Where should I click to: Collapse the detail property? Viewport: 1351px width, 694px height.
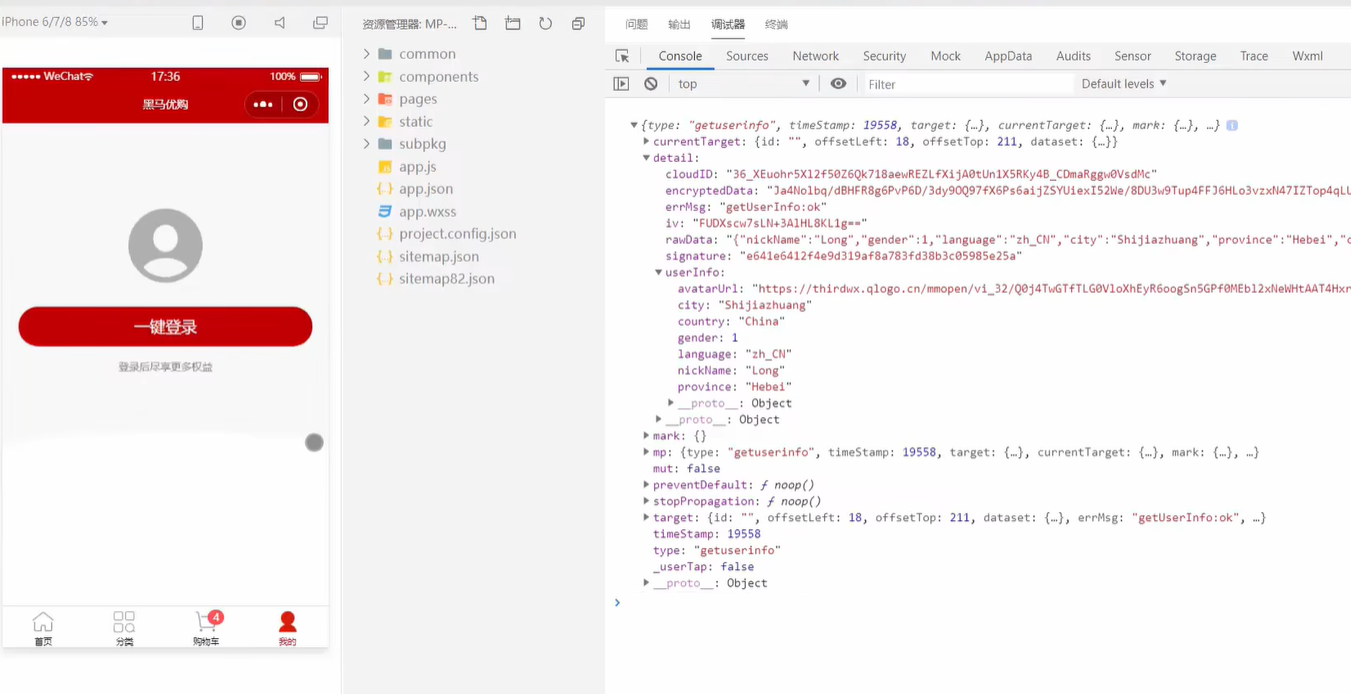pyautogui.click(x=646, y=158)
